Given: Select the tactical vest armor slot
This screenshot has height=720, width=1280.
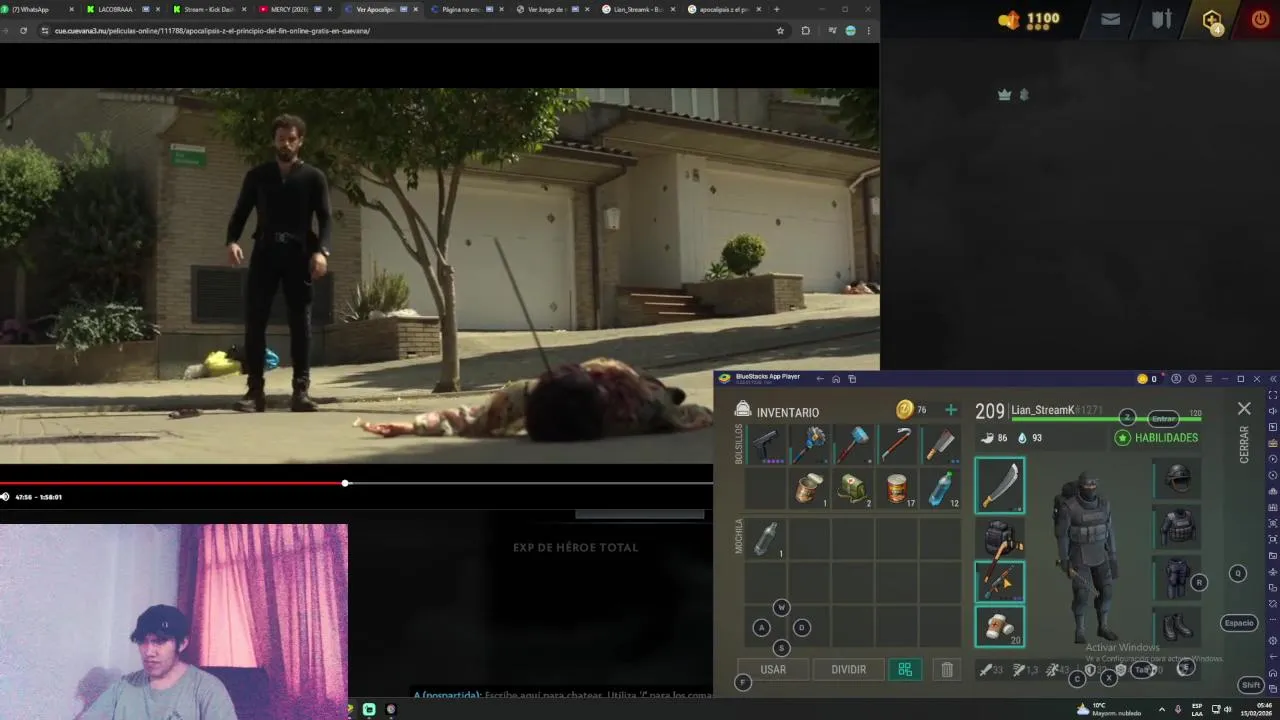Looking at the screenshot, I should [x=1177, y=526].
